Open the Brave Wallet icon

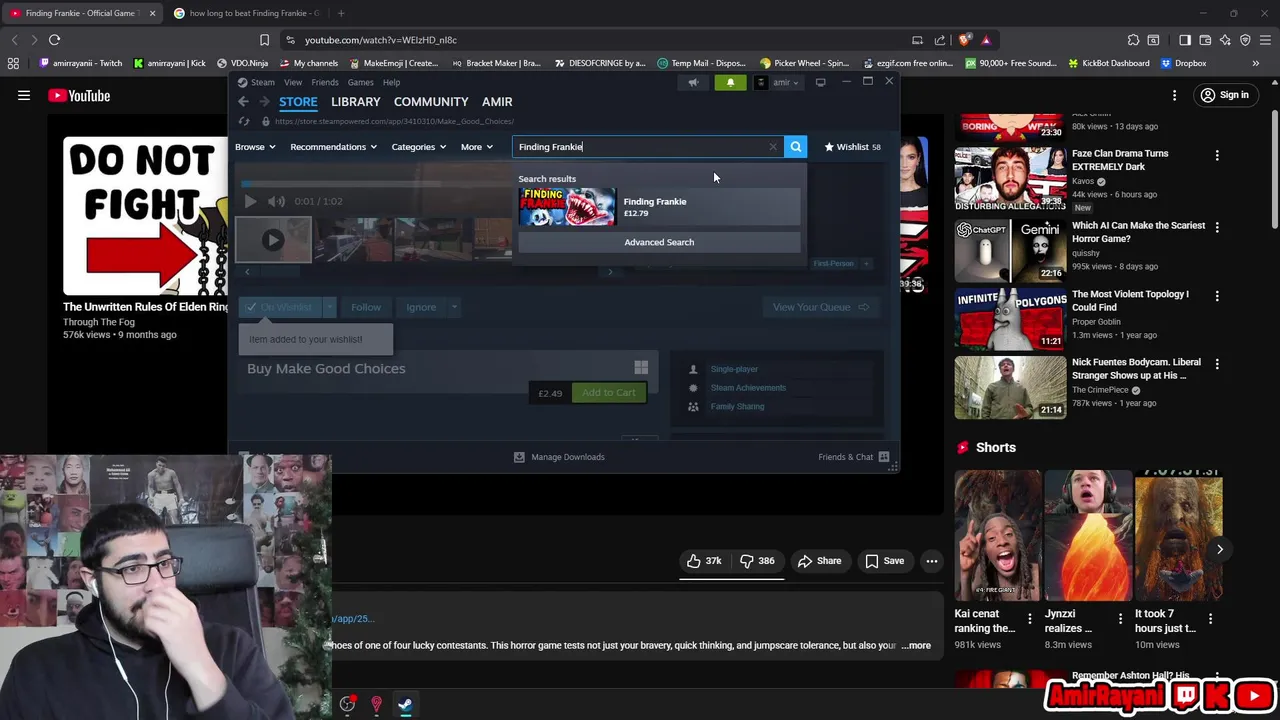[x=1205, y=40]
